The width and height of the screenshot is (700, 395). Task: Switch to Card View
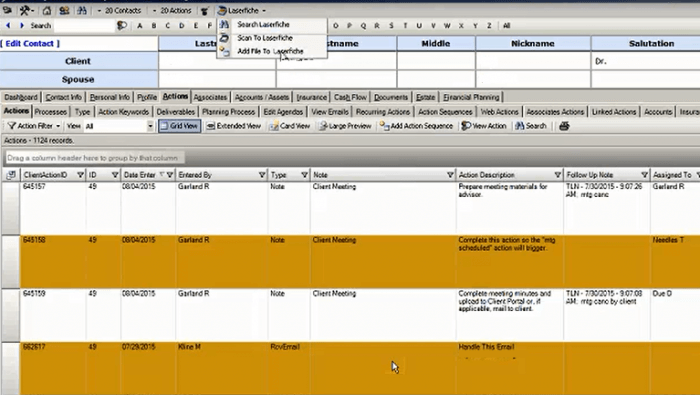pos(289,126)
